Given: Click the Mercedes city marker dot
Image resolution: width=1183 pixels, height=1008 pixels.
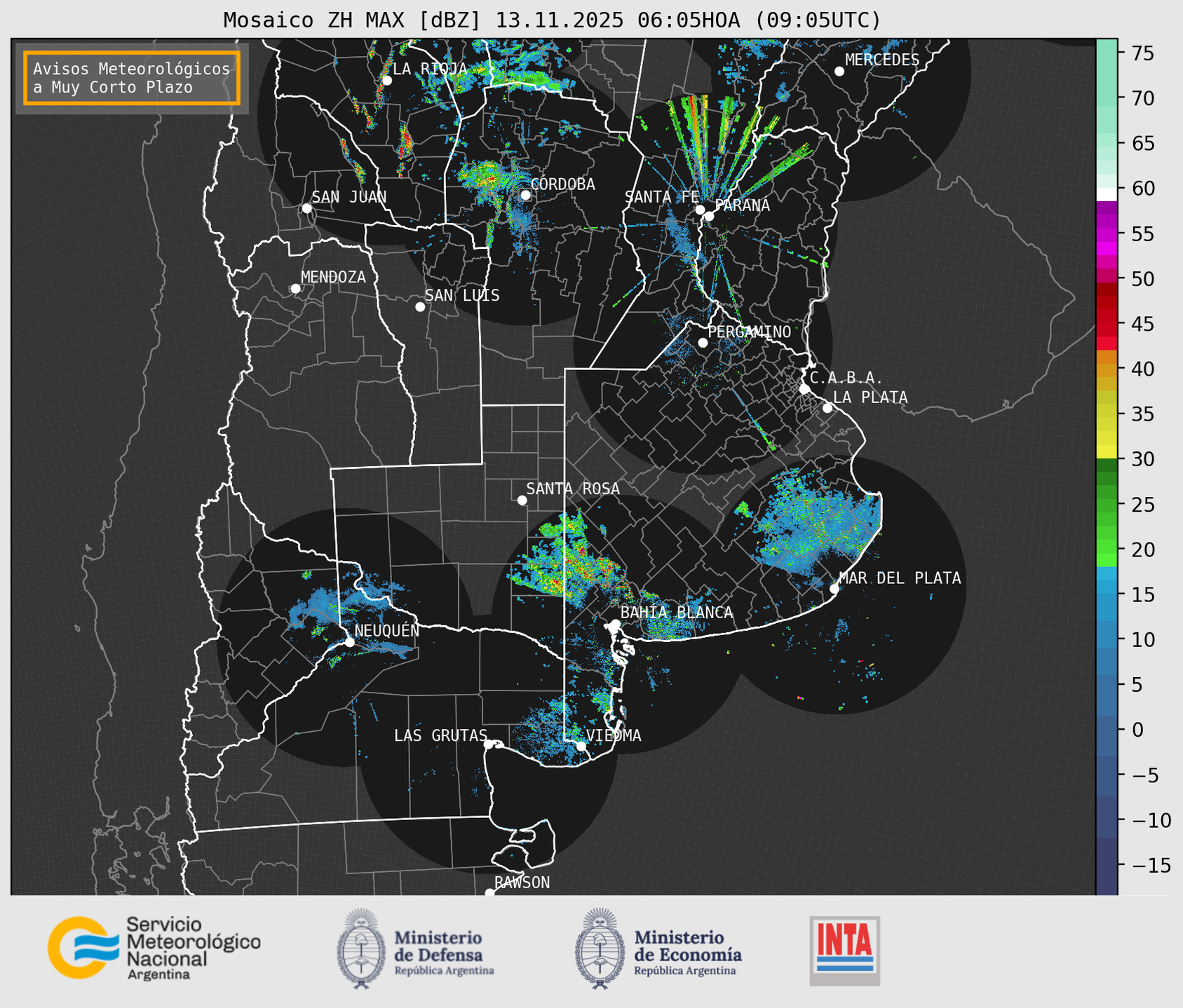Looking at the screenshot, I should 839,71.
